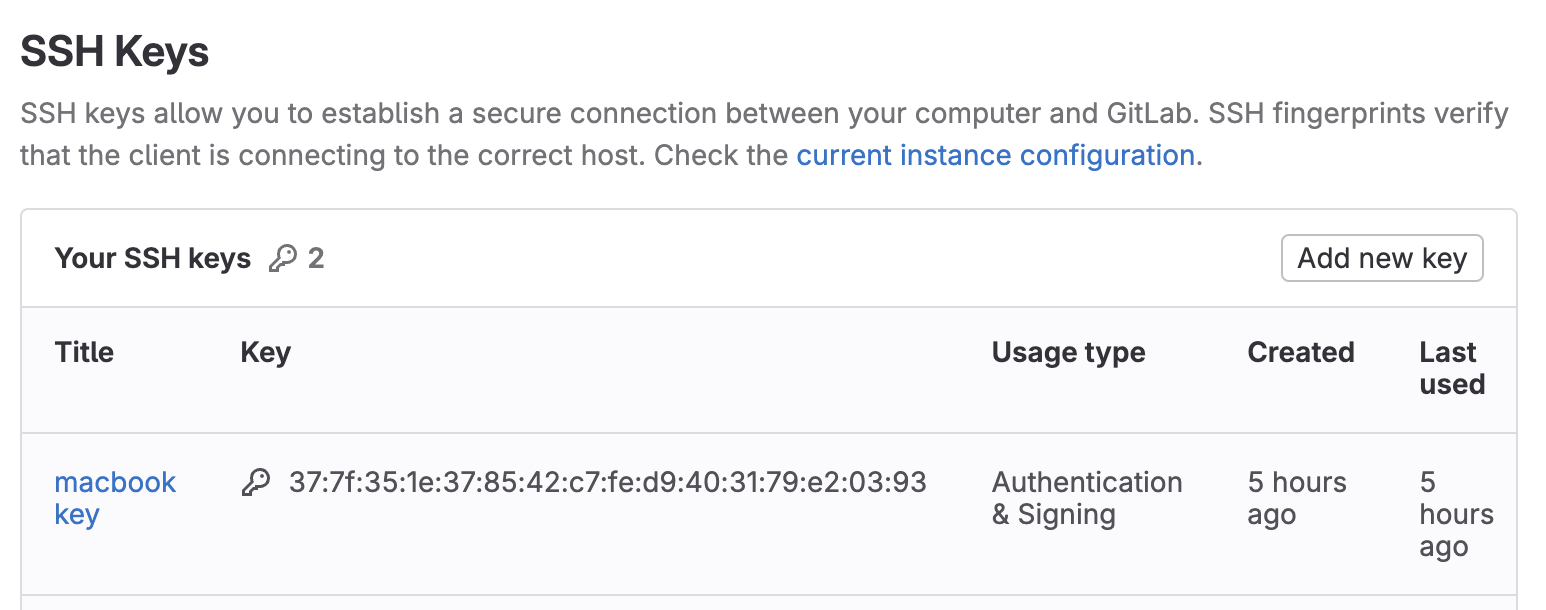This screenshot has height=610, width=1546.
Task: Open the macbook key title link
Action: click(x=115, y=498)
